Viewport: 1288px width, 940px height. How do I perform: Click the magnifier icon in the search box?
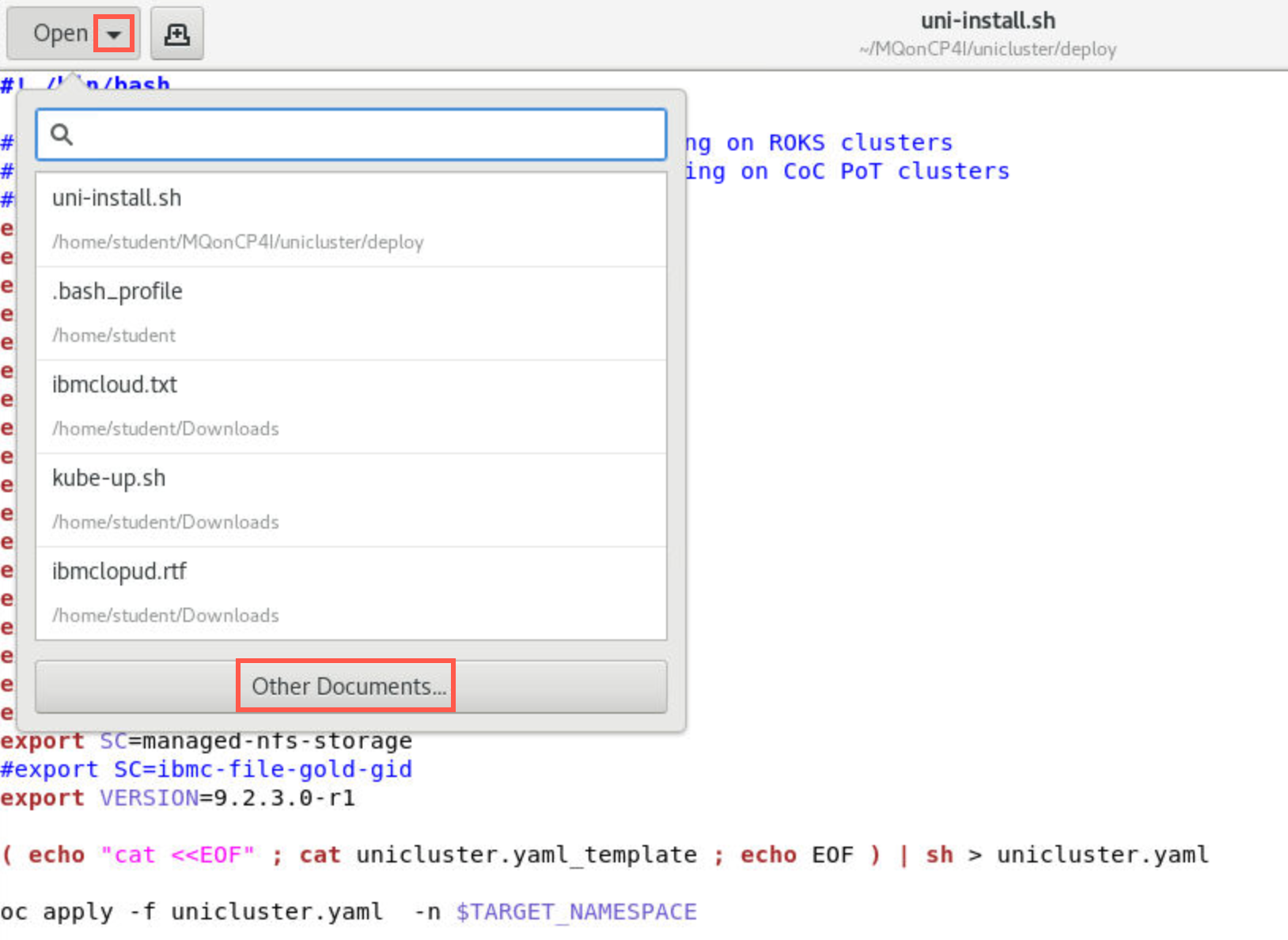click(x=62, y=135)
